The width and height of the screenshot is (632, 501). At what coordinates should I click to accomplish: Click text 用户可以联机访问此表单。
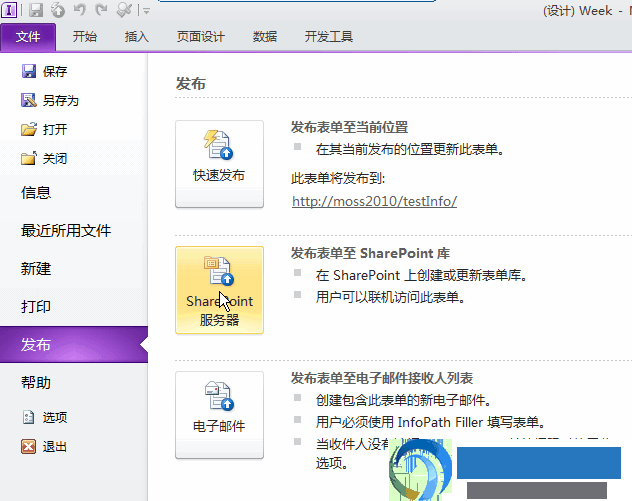coord(391,297)
